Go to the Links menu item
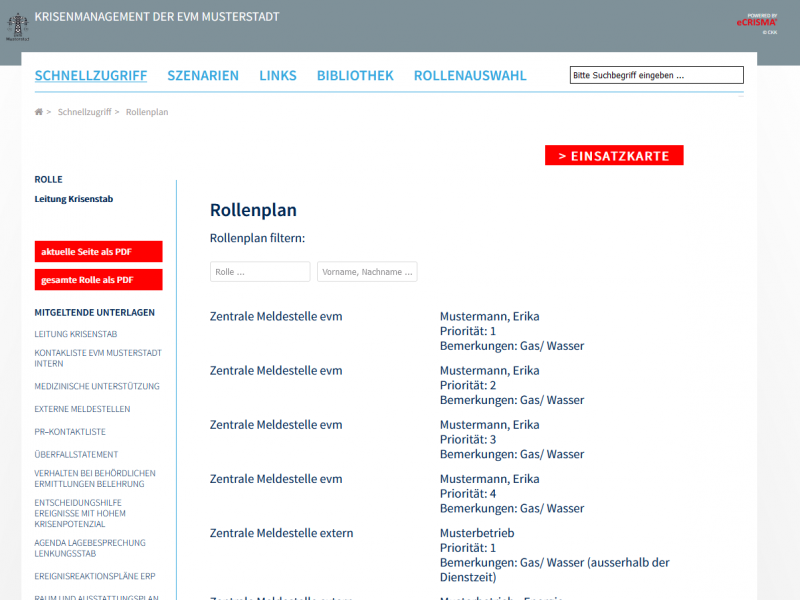 pyautogui.click(x=278, y=76)
